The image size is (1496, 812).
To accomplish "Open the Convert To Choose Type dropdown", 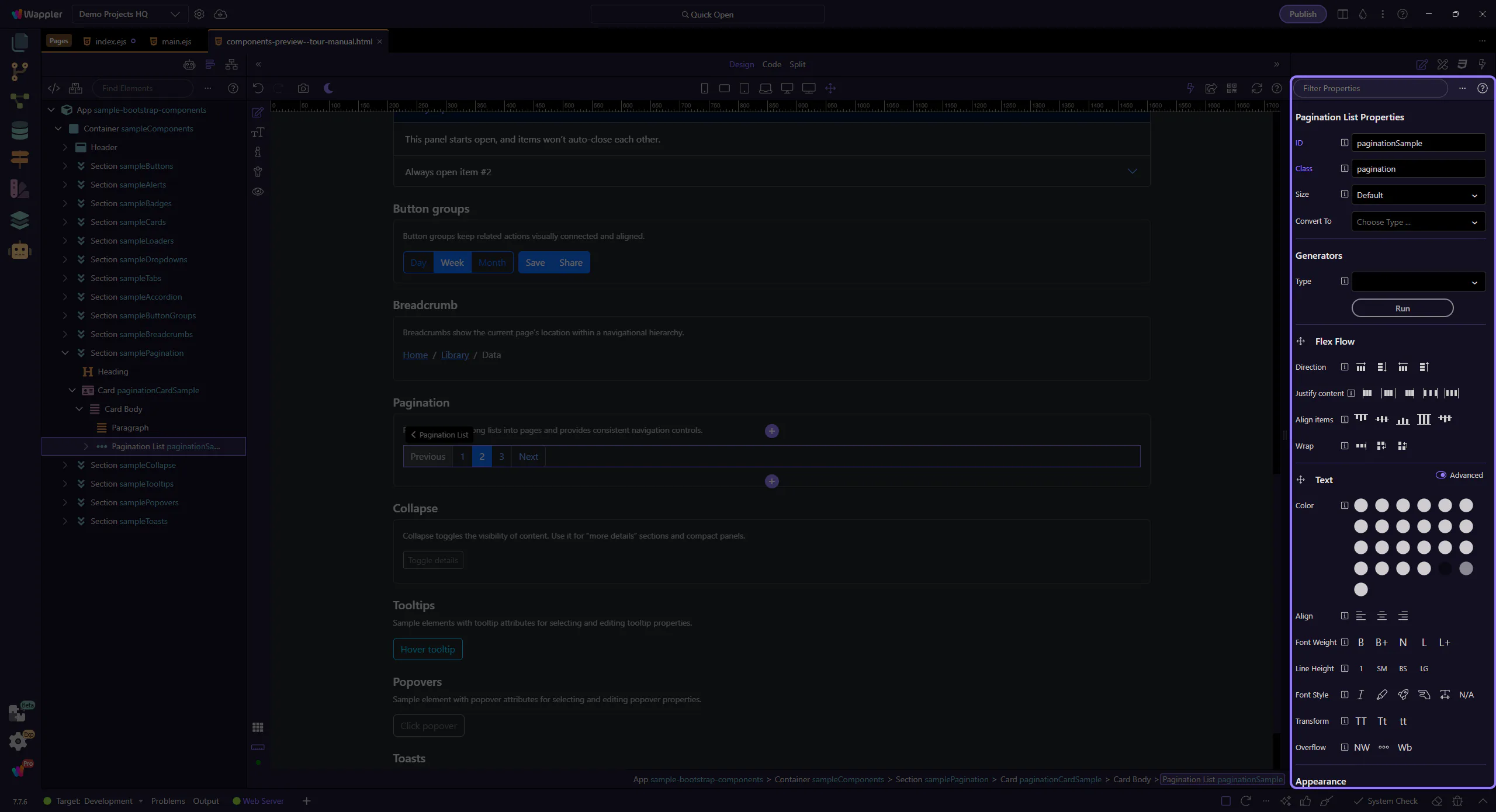I will tap(1418, 222).
